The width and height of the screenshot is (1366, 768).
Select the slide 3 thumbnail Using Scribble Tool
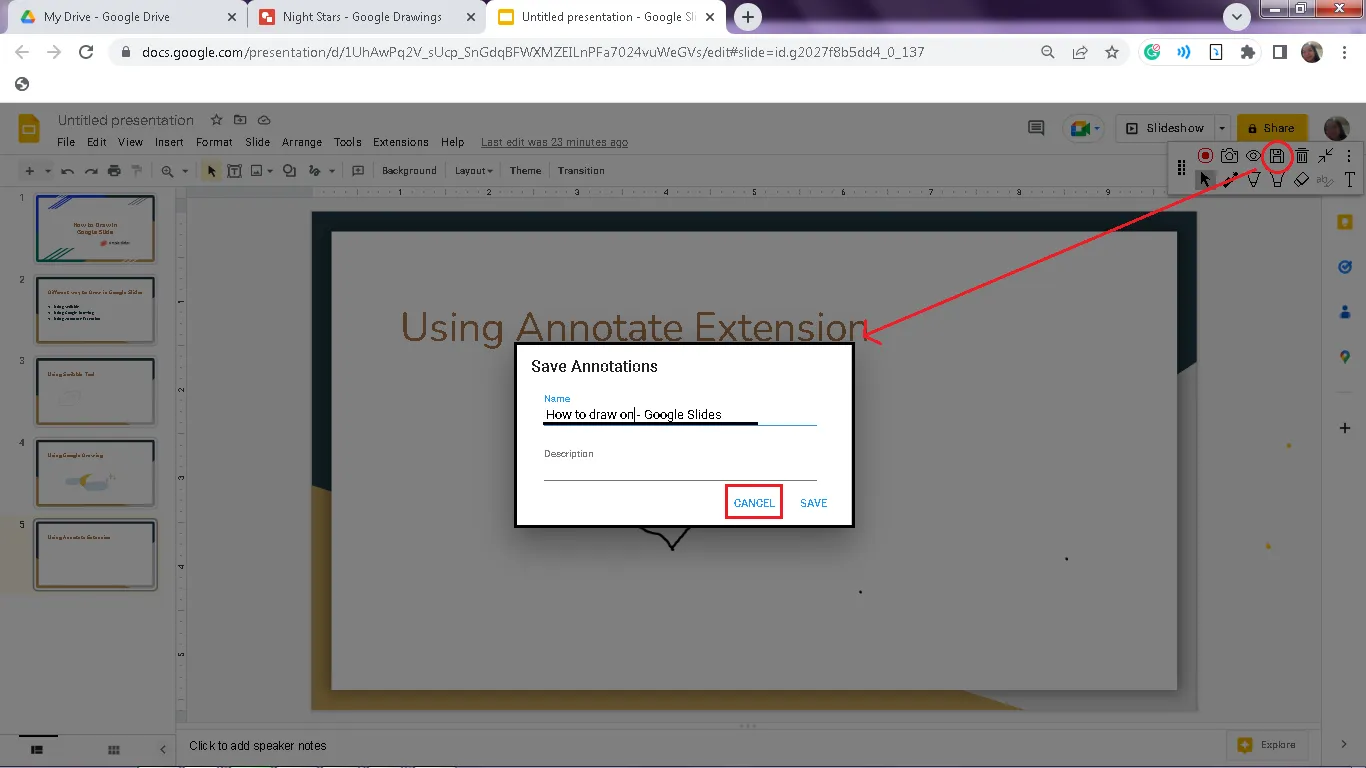(x=96, y=391)
